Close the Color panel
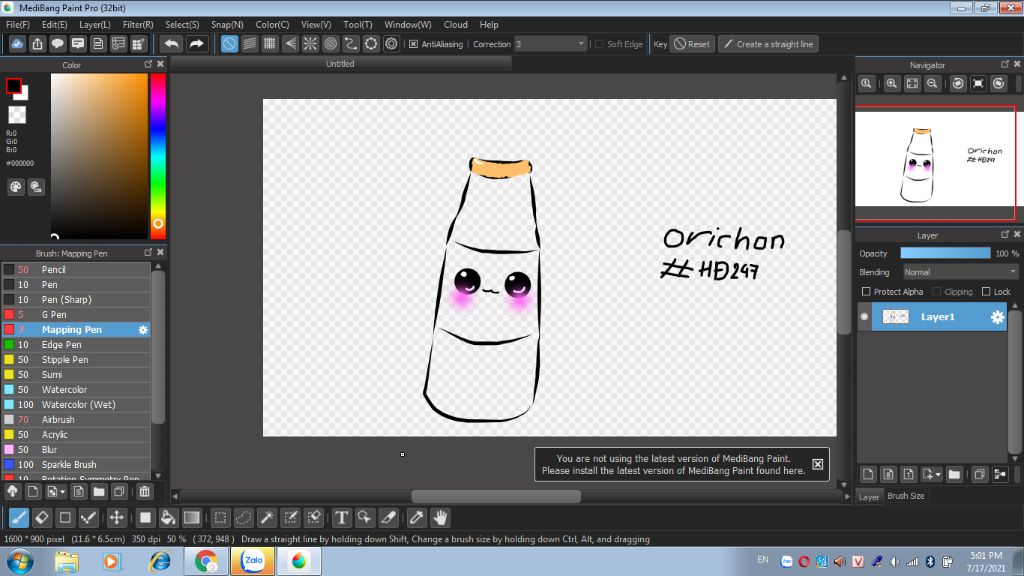Viewport: 1024px width, 576px height. [x=161, y=64]
